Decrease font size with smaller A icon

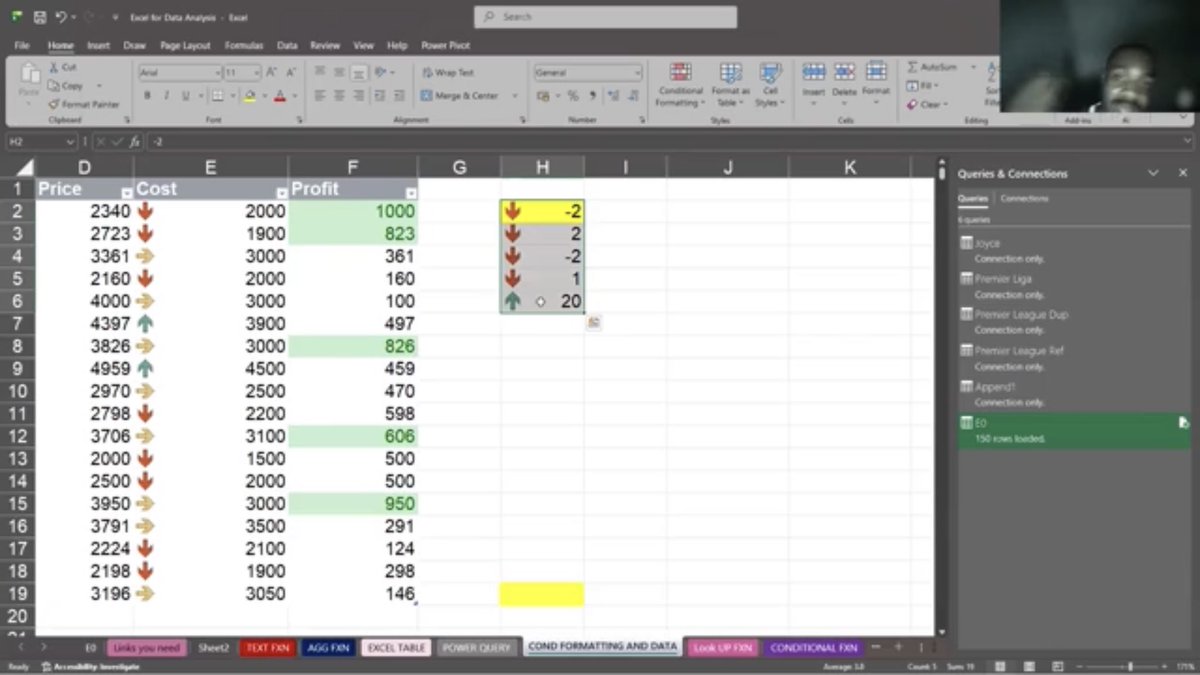291,73
